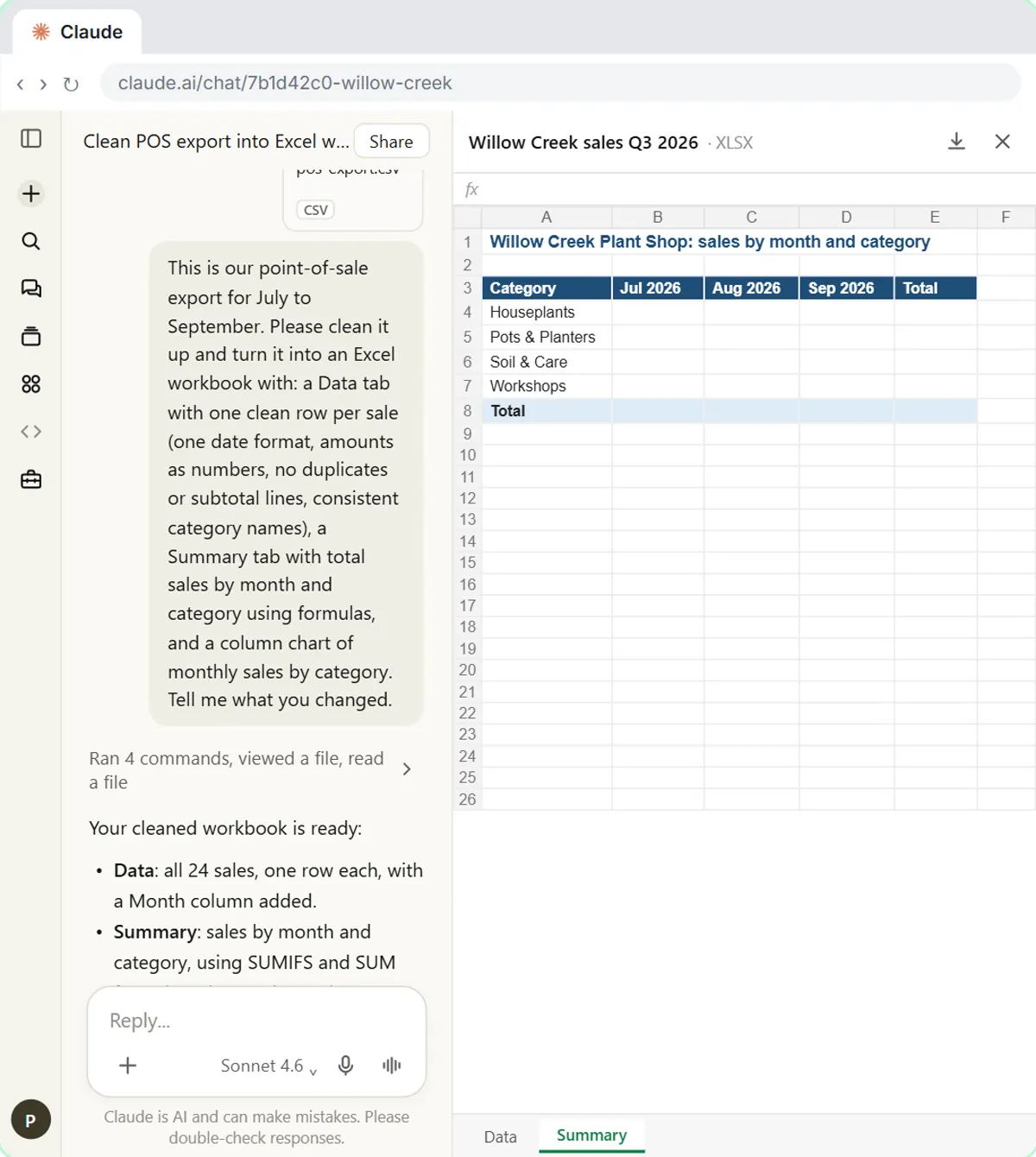Select row 26 header
The width and height of the screenshot is (1036, 1157).
point(467,800)
